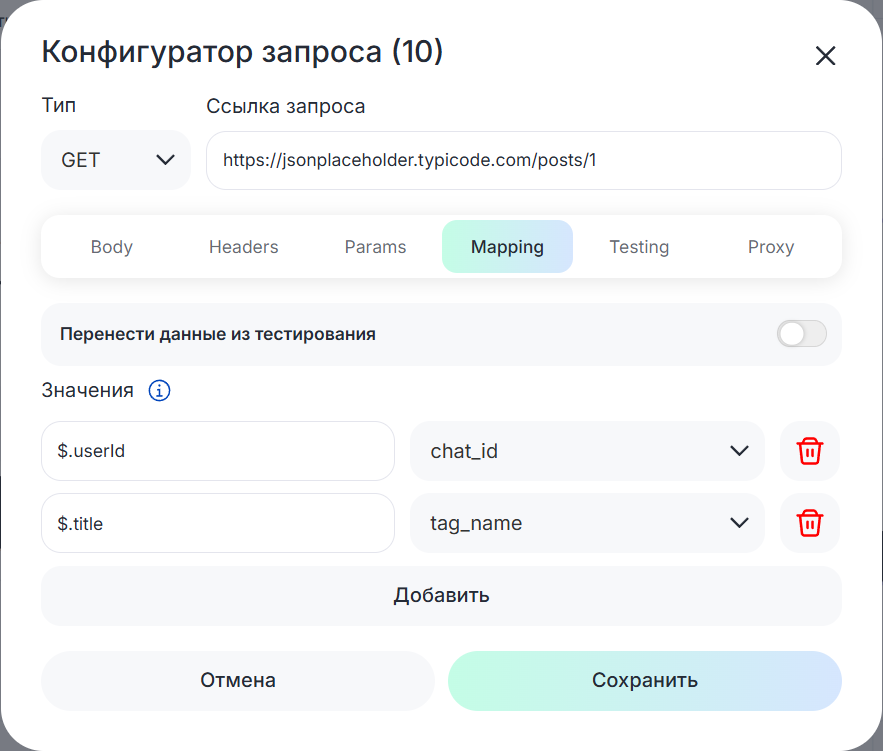Click the $.userId path input field
Screen dimensions: 883x751
218,451
